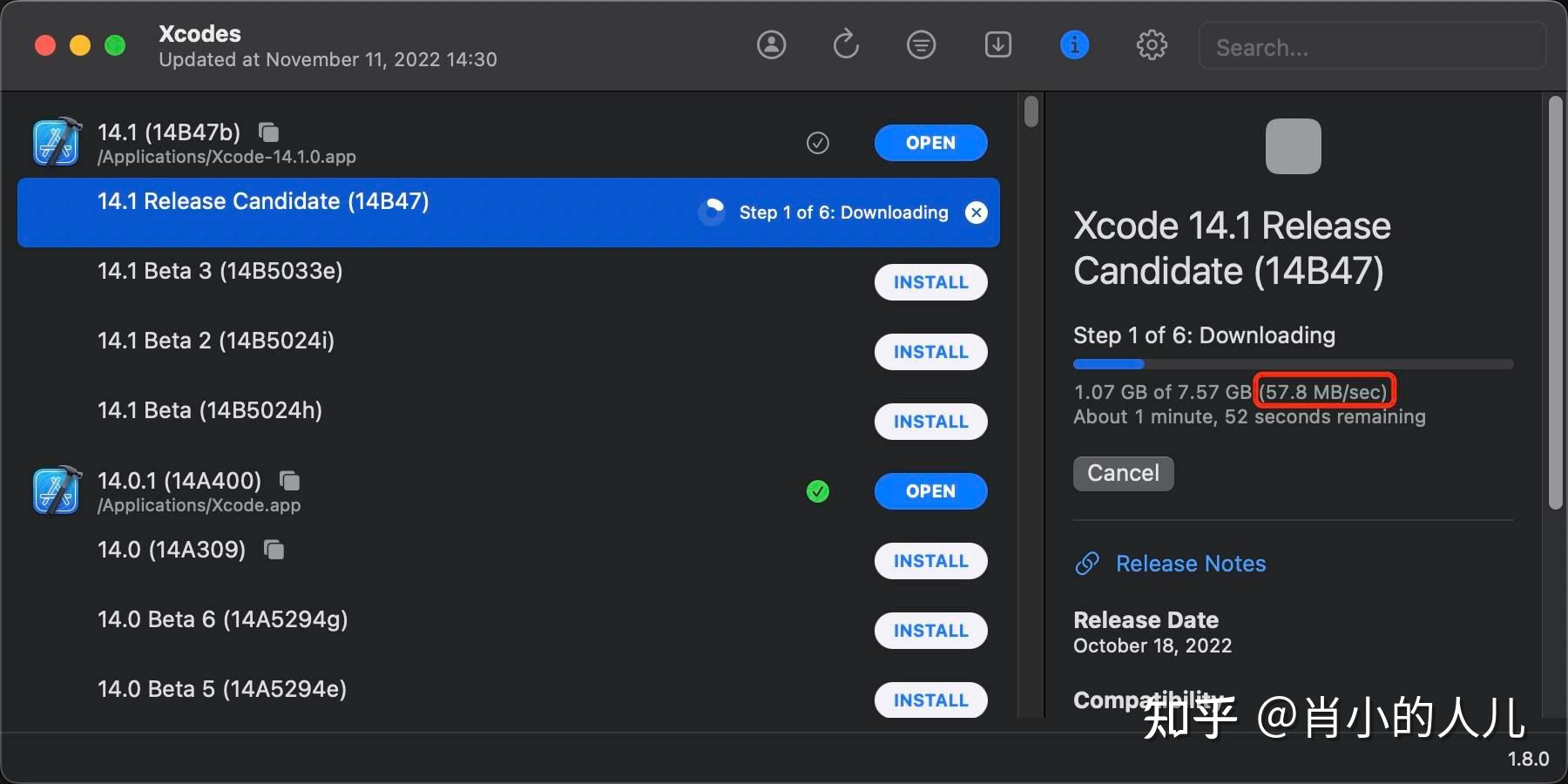Viewport: 1568px width, 784px height.
Task: Open installed Xcode 14.1 (14B47b)
Action: pos(930,143)
